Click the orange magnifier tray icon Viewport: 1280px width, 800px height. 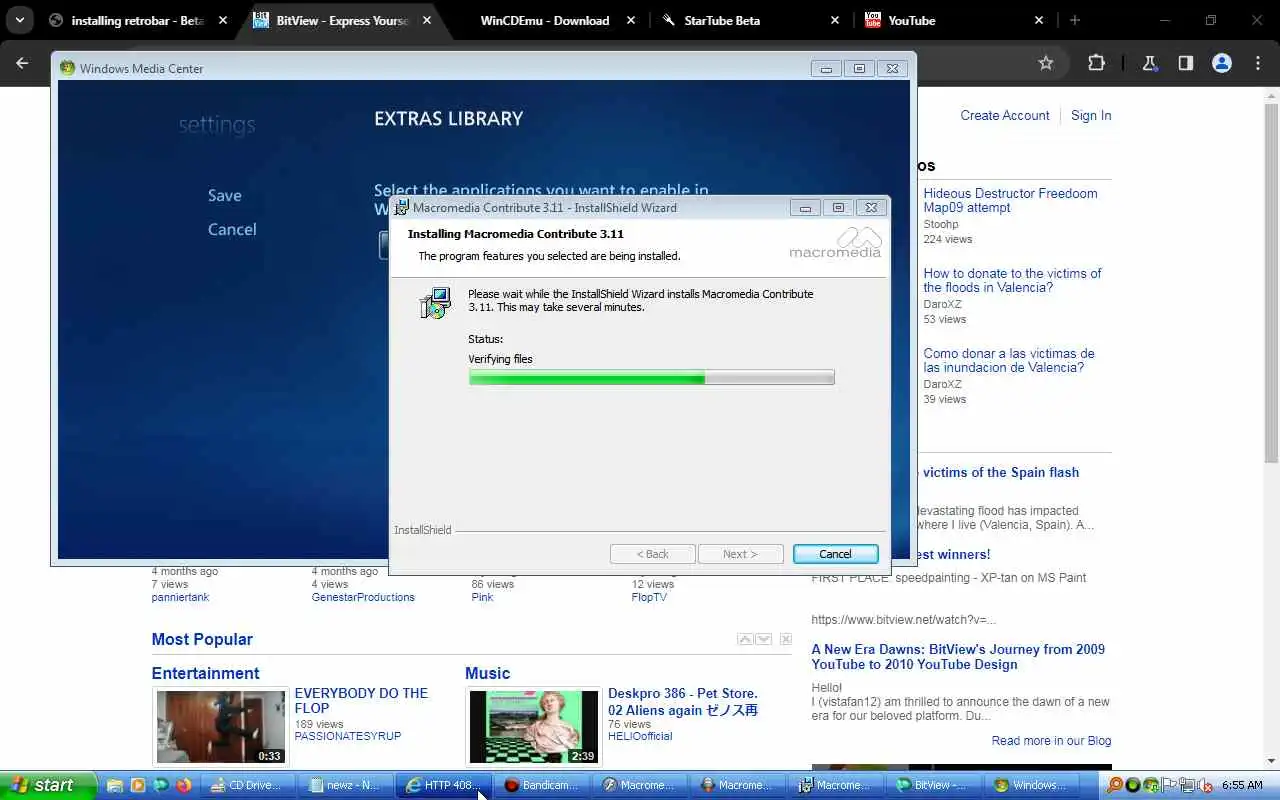click(1115, 785)
